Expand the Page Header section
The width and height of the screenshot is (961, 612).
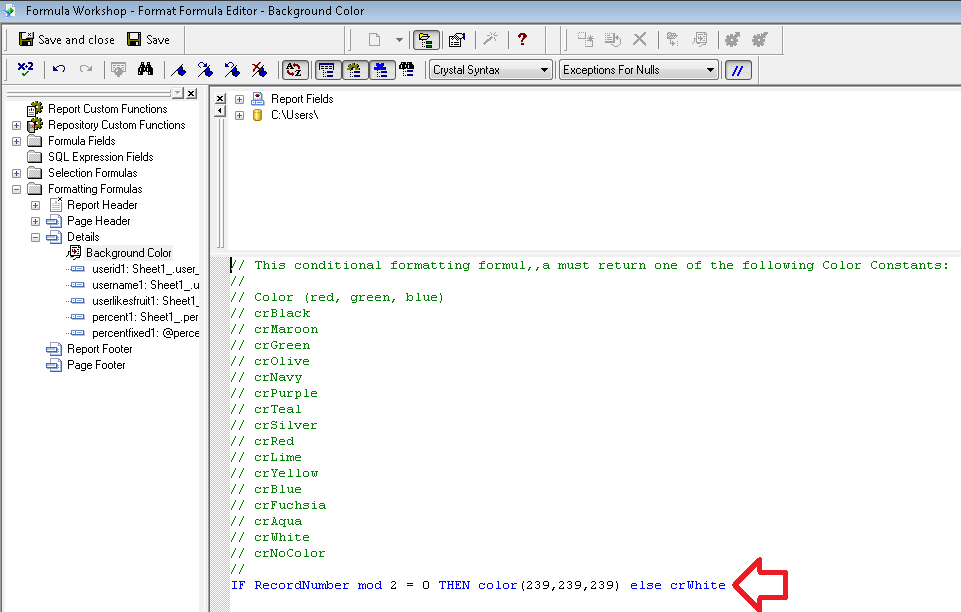[36, 221]
